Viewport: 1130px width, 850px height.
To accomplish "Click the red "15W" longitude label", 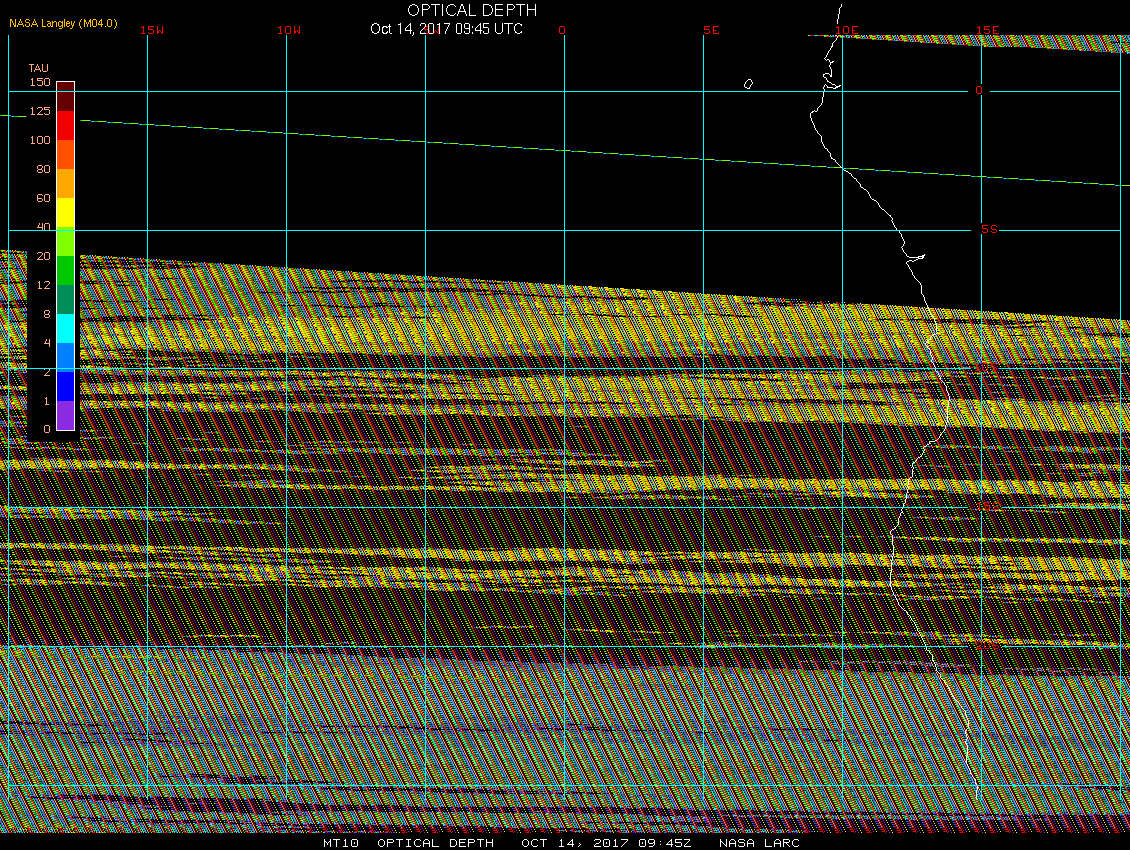I will click(x=152, y=30).
